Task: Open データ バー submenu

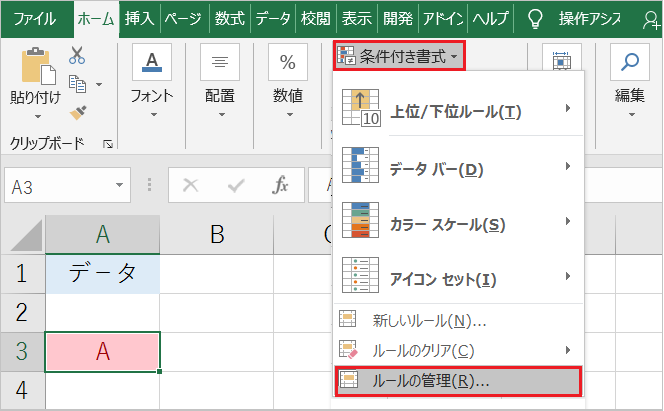Action: coord(458,166)
